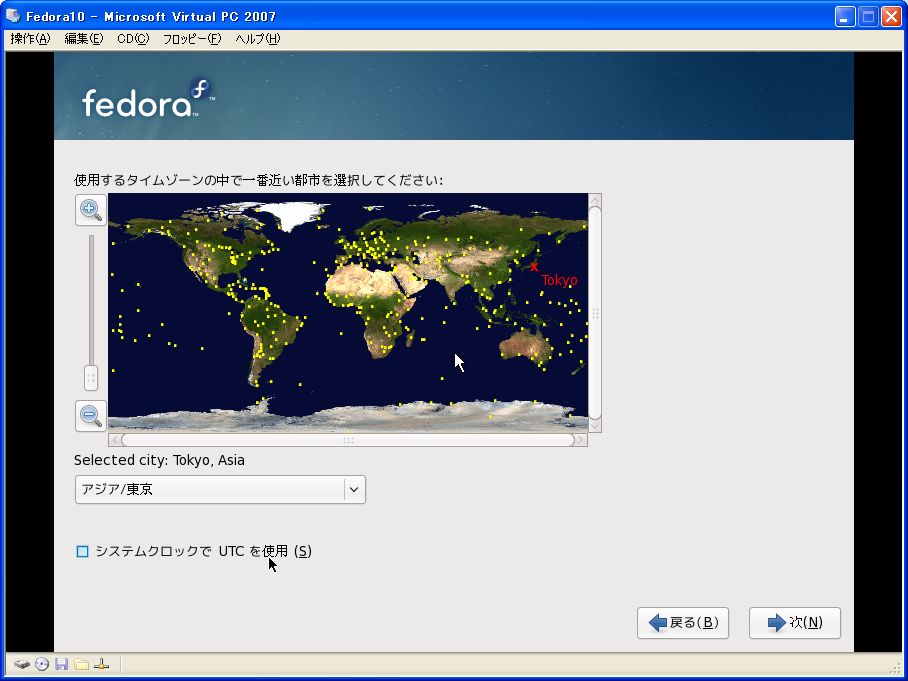This screenshot has height=681, width=908.
Task: Click the red Tokyo label on map
Action: point(559,280)
